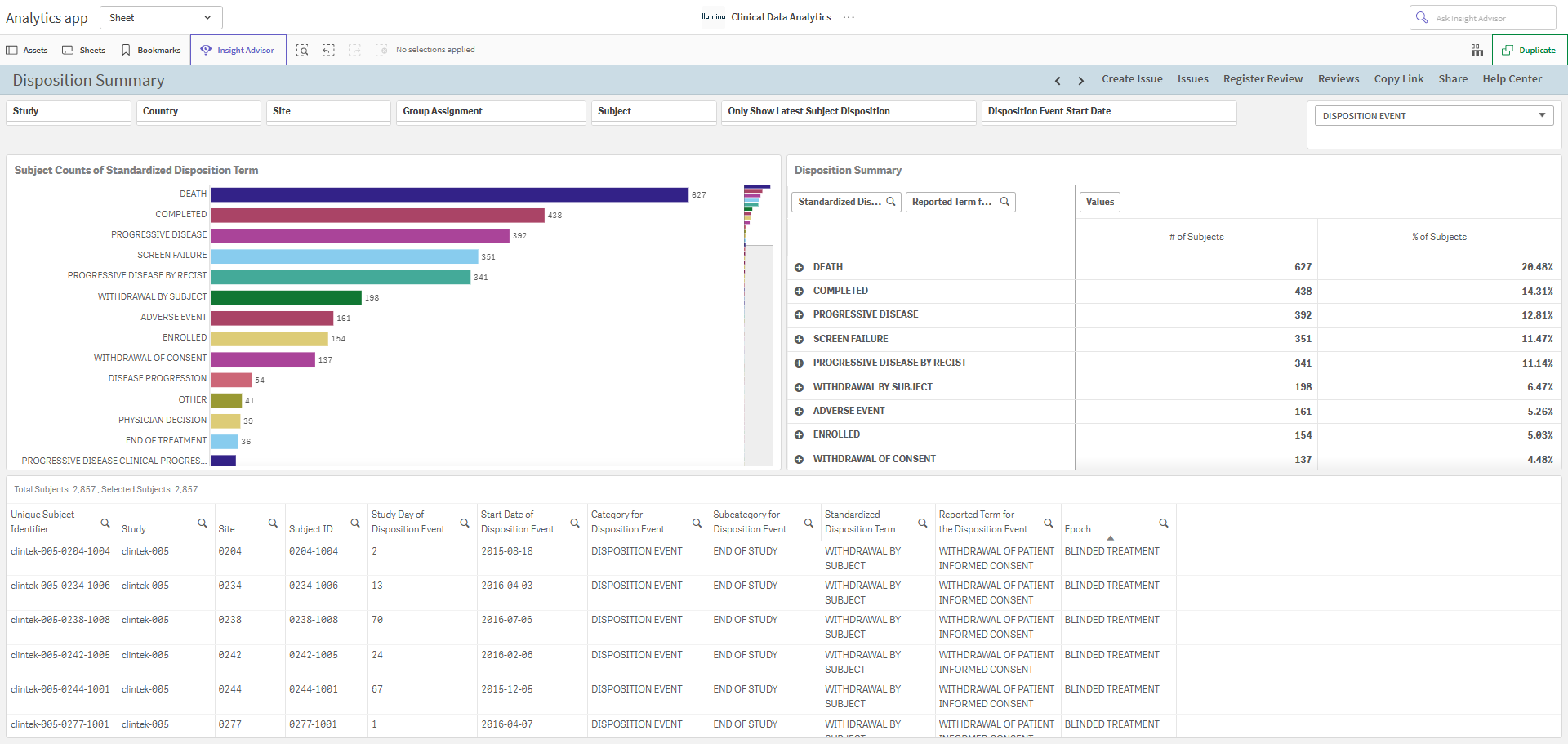The width and height of the screenshot is (1568, 744).
Task: Open the Assets panel
Action: (x=27, y=50)
